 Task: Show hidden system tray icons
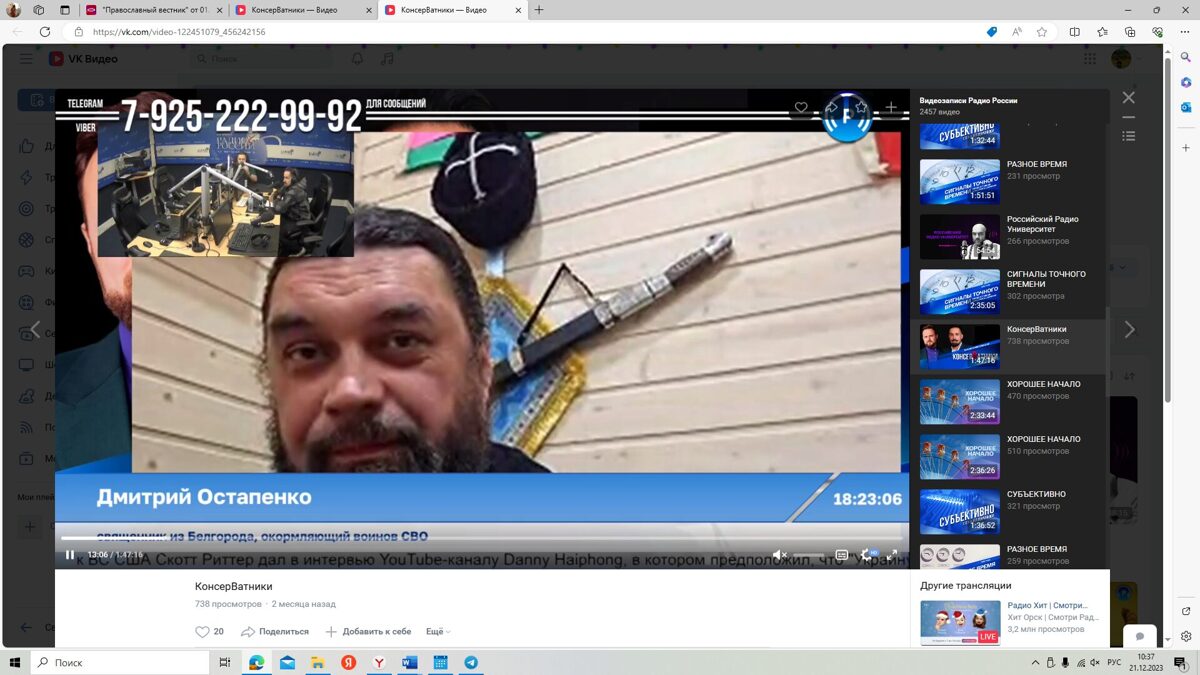click(x=1035, y=663)
